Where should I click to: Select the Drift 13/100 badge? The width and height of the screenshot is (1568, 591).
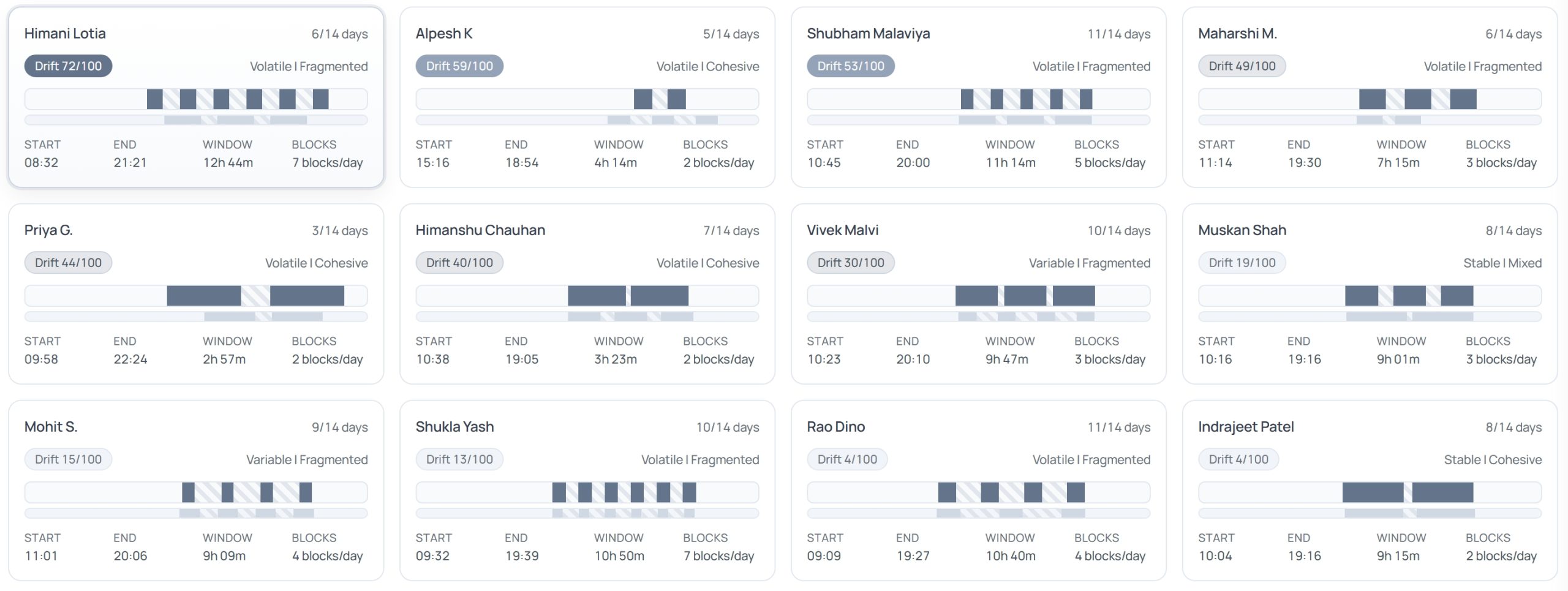[459, 459]
